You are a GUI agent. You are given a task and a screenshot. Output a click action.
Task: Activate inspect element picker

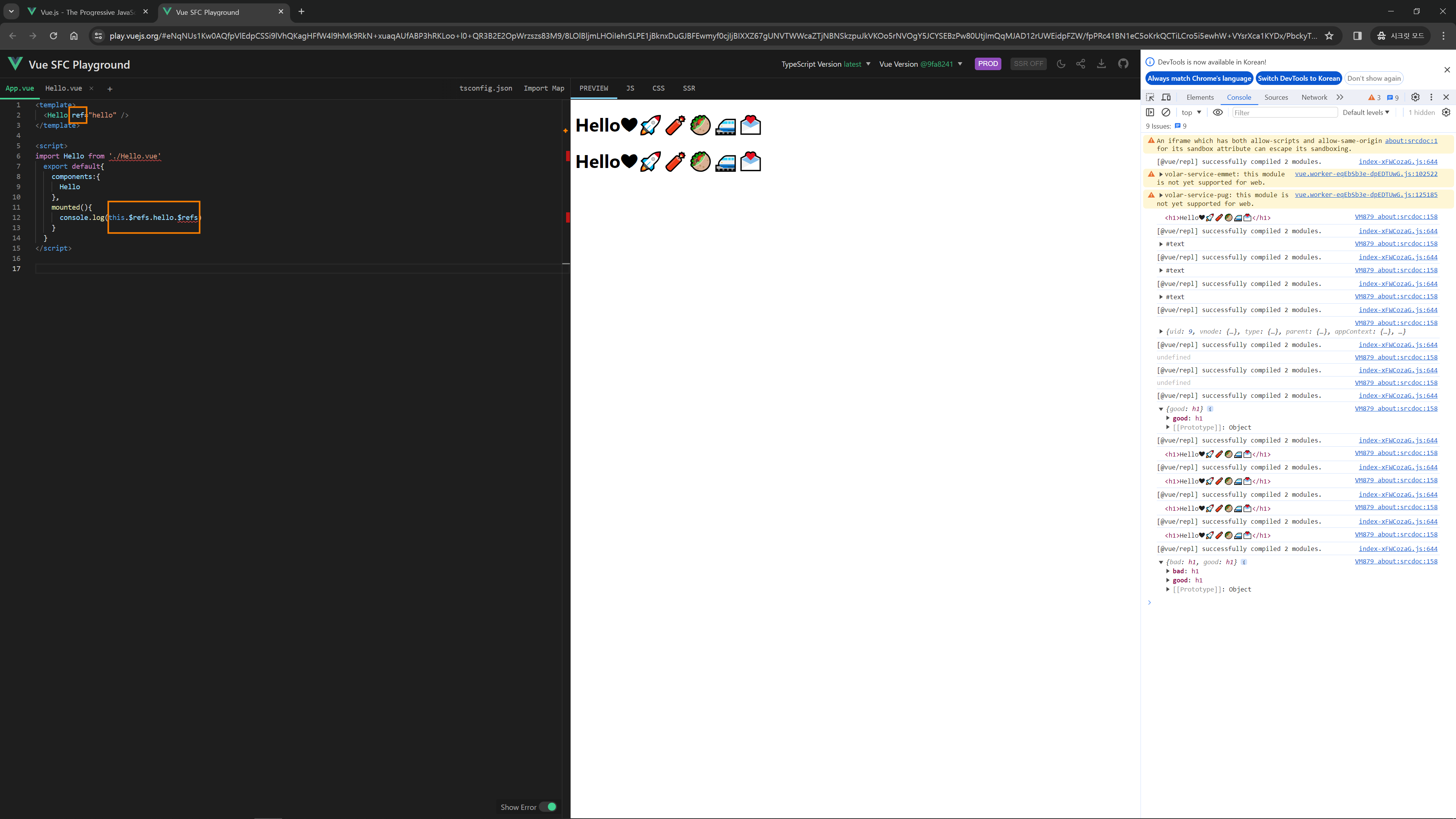[1150, 97]
